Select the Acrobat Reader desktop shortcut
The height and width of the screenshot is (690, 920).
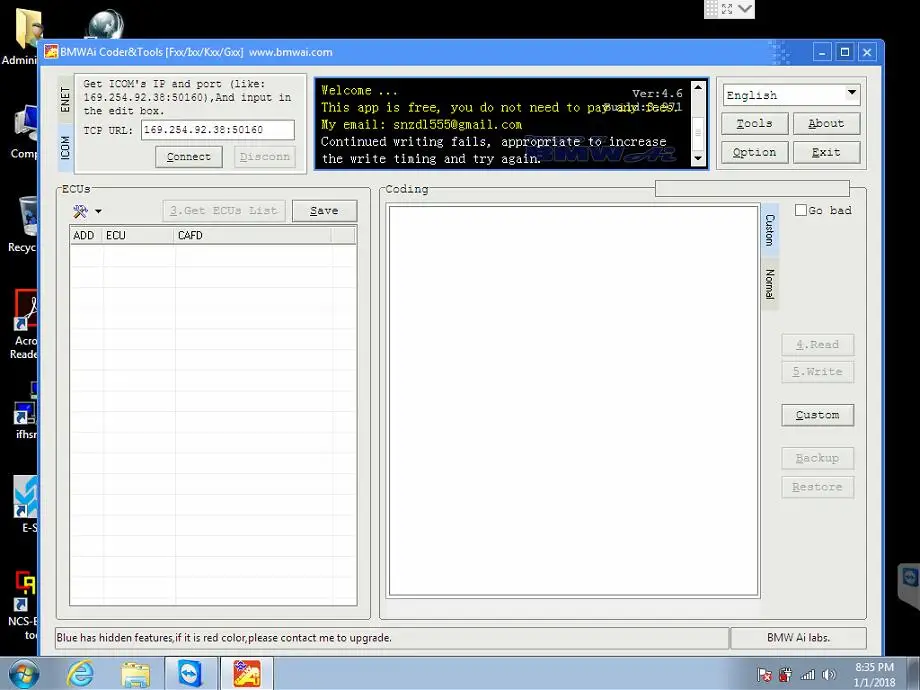(x=23, y=324)
